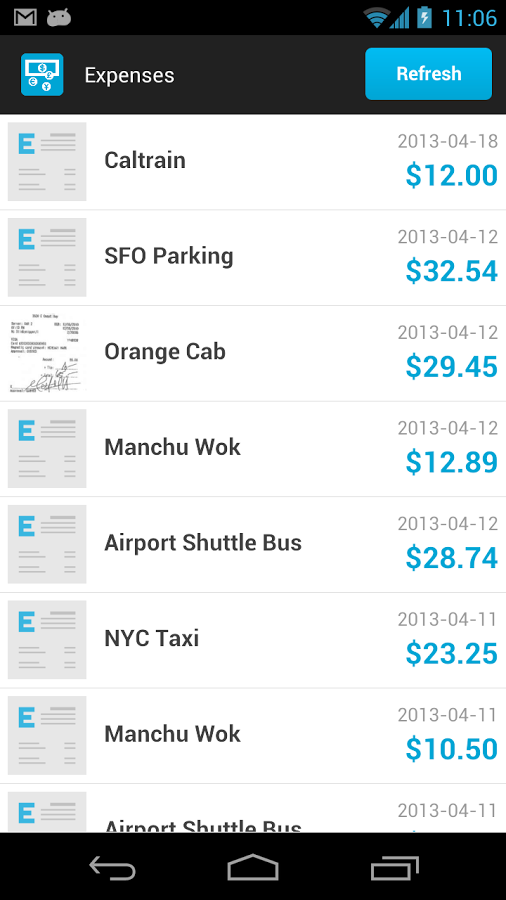Viewport: 506px width, 900px height.
Task: Open the Caltrain placeholder receipt thumbnail
Action: (47, 161)
